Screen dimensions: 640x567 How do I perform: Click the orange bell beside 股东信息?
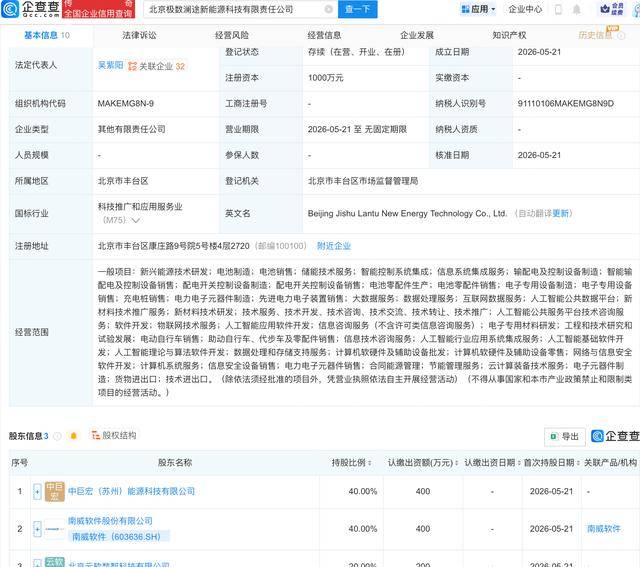click(x=73, y=436)
